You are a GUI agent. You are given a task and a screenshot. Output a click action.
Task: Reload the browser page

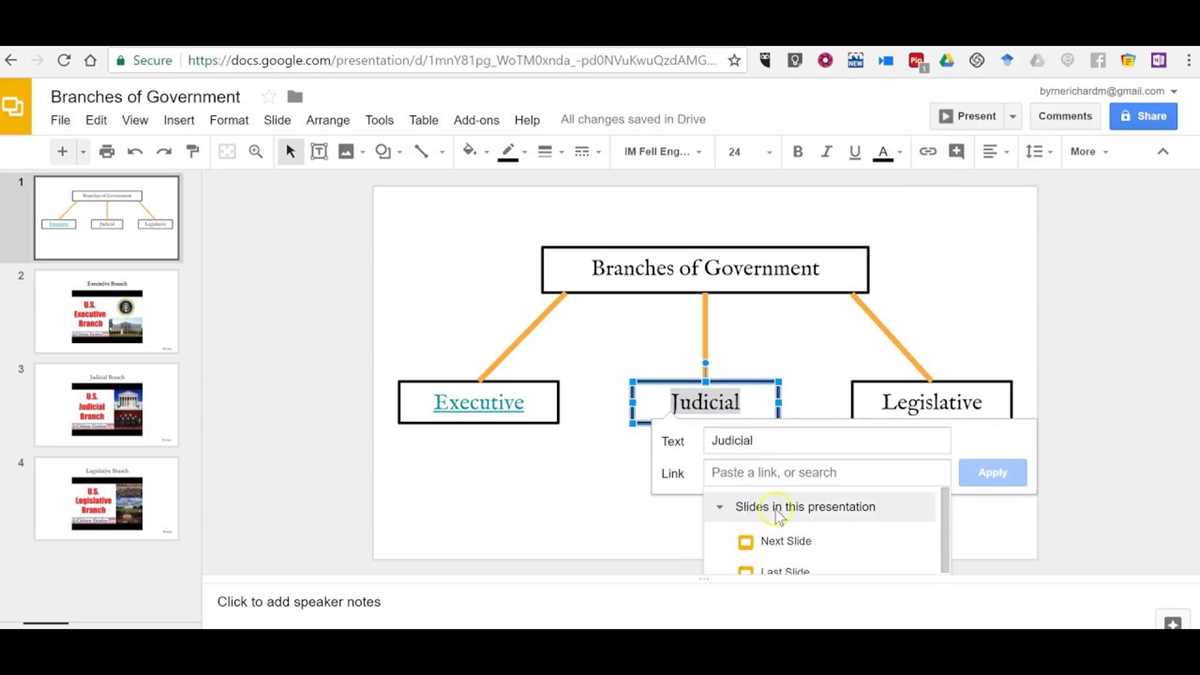(64, 60)
